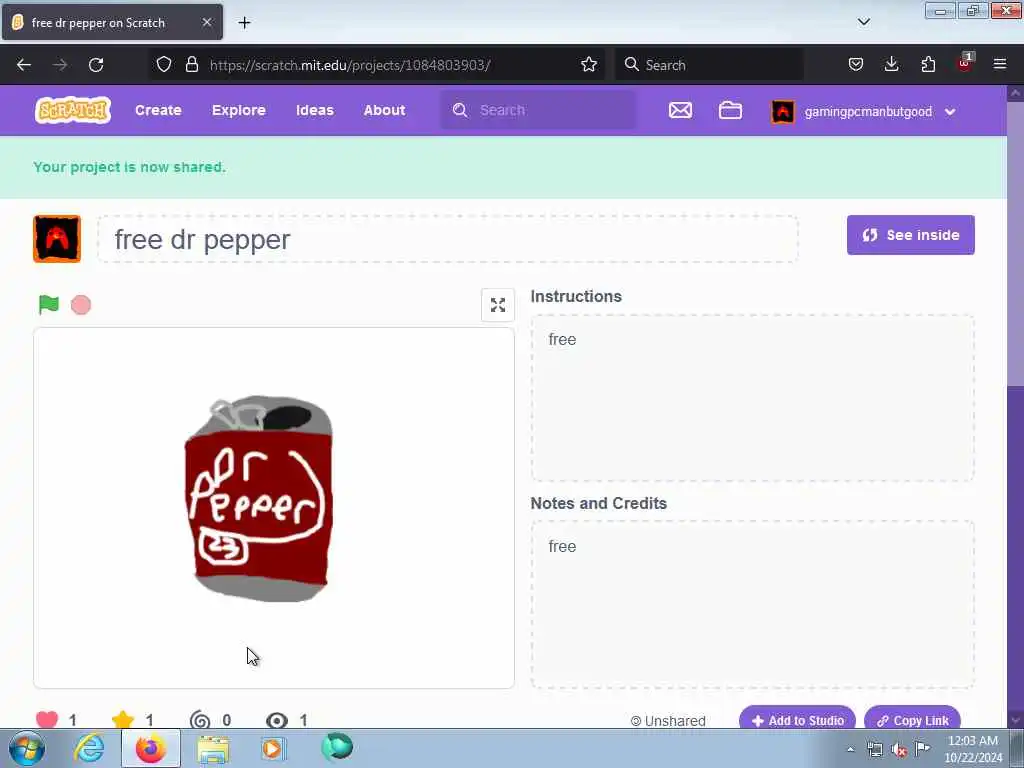Viewport: 1024px width, 768px height.
Task: Open the Firefox hamburger application menu
Action: pyautogui.click(x=1000, y=64)
